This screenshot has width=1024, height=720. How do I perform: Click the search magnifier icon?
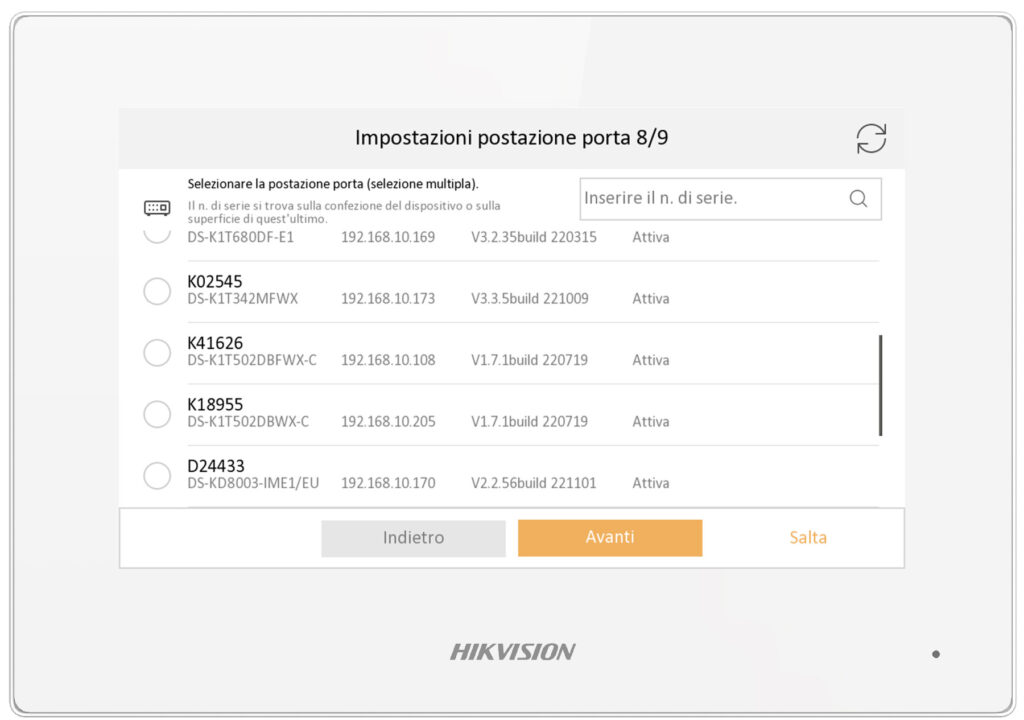tap(858, 198)
